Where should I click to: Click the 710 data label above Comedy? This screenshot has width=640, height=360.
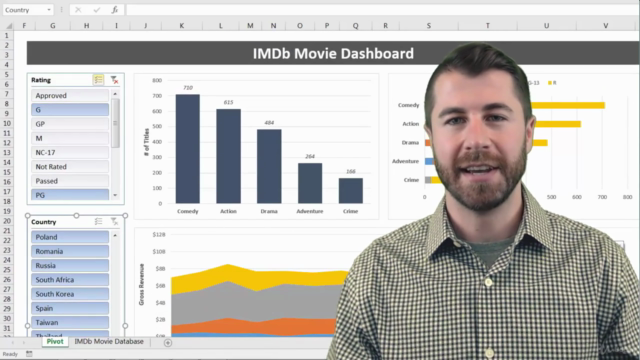click(x=188, y=88)
